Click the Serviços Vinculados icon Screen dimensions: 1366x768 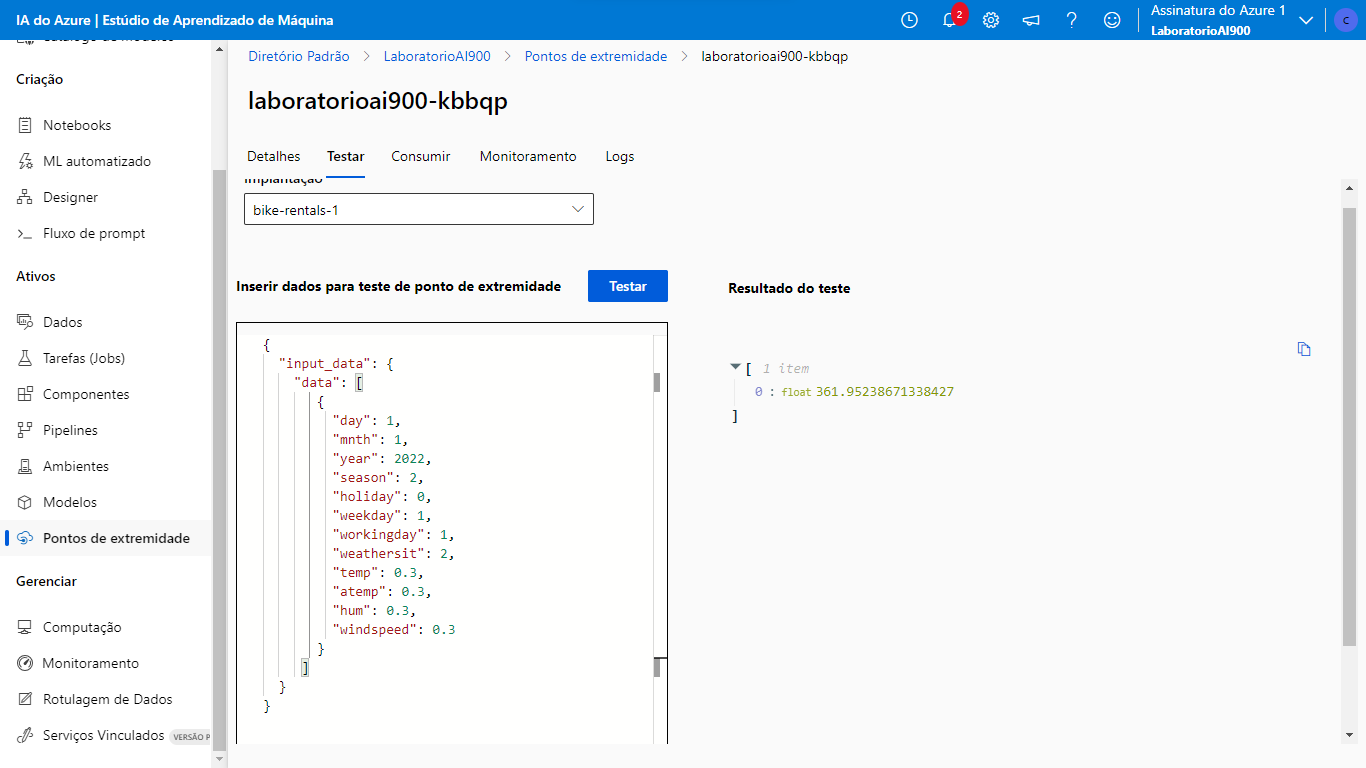(x=25, y=735)
